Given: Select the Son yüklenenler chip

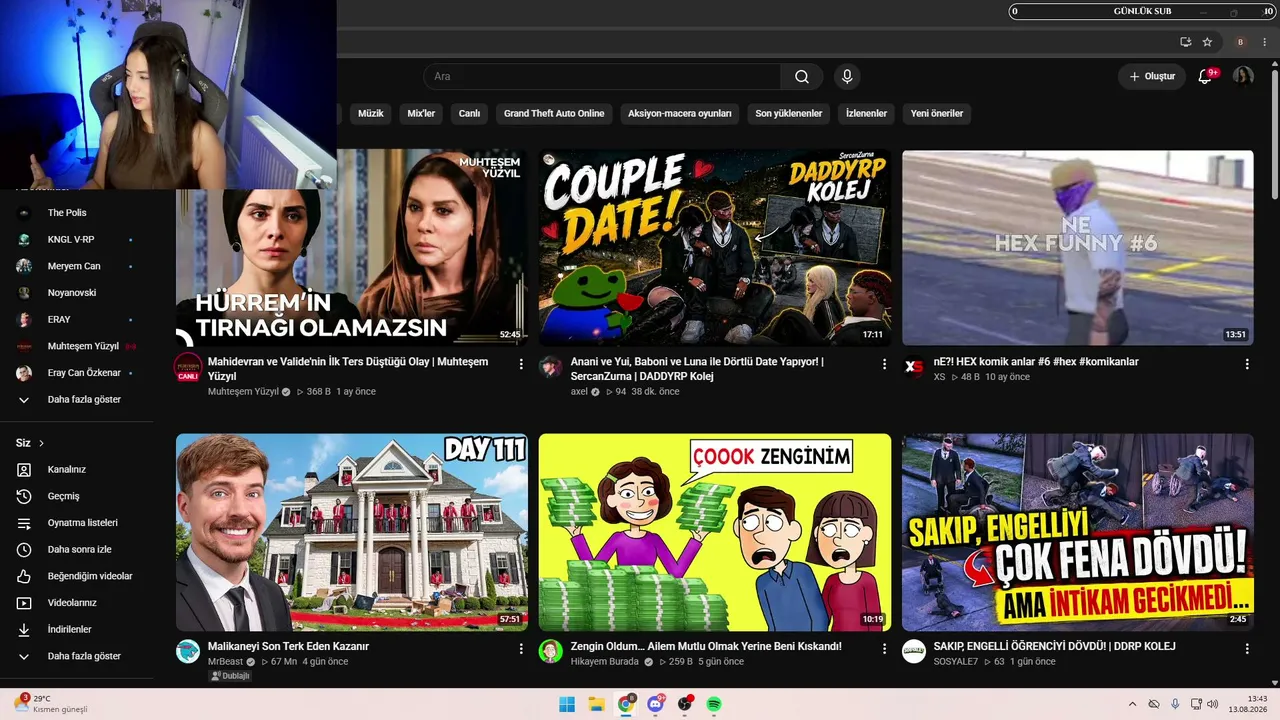Looking at the screenshot, I should coord(789,114).
